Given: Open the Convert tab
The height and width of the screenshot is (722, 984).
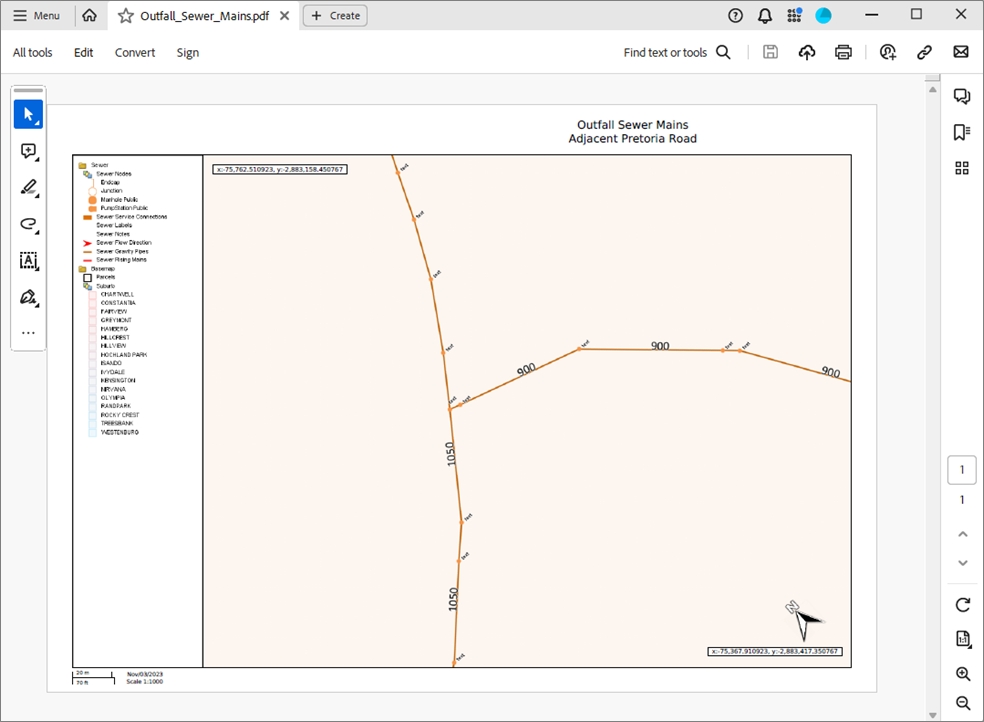Looking at the screenshot, I should pyautogui.click(x=135, y=52).
